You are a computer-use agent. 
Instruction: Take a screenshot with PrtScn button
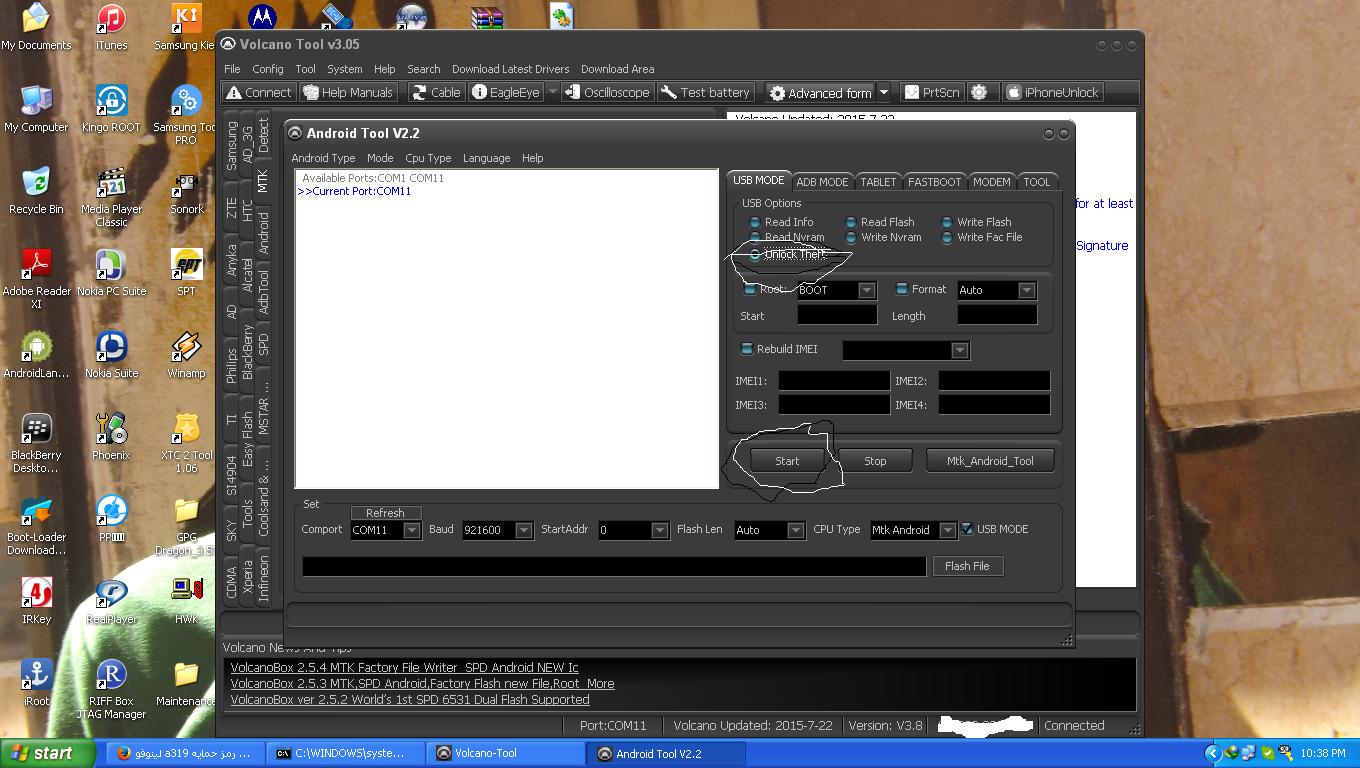click(932, 92)
